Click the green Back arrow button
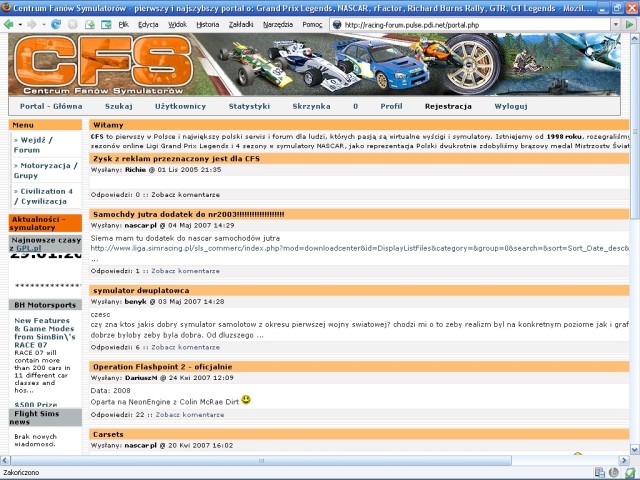640x480 pixels. click(x=8, y=24)
